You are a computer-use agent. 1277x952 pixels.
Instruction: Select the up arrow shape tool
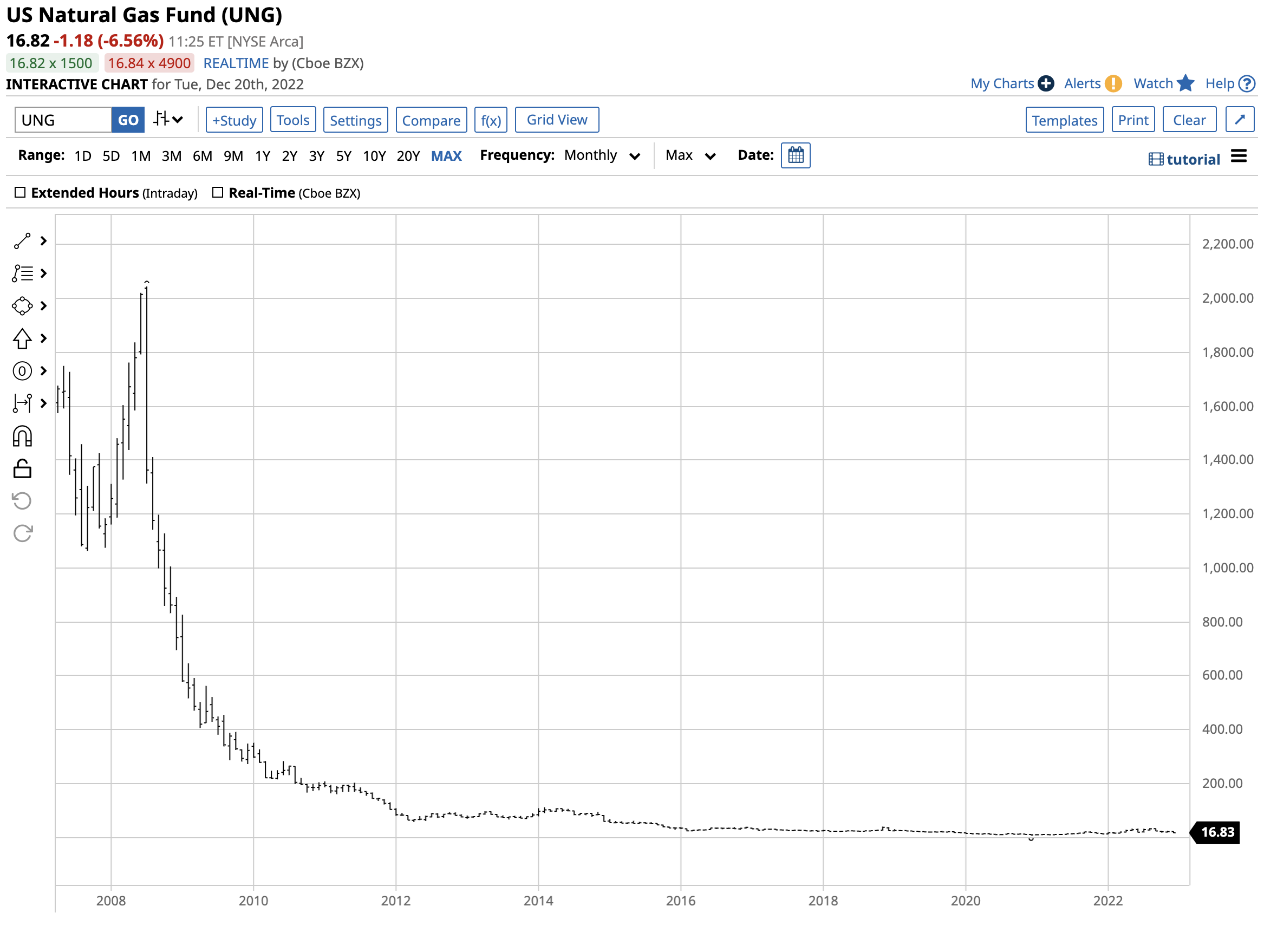click(22, 338)
